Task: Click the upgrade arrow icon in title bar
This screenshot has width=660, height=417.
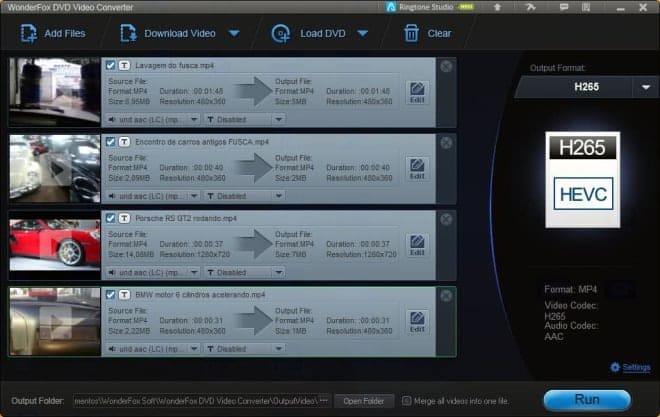Action: [x=497, y=7]
